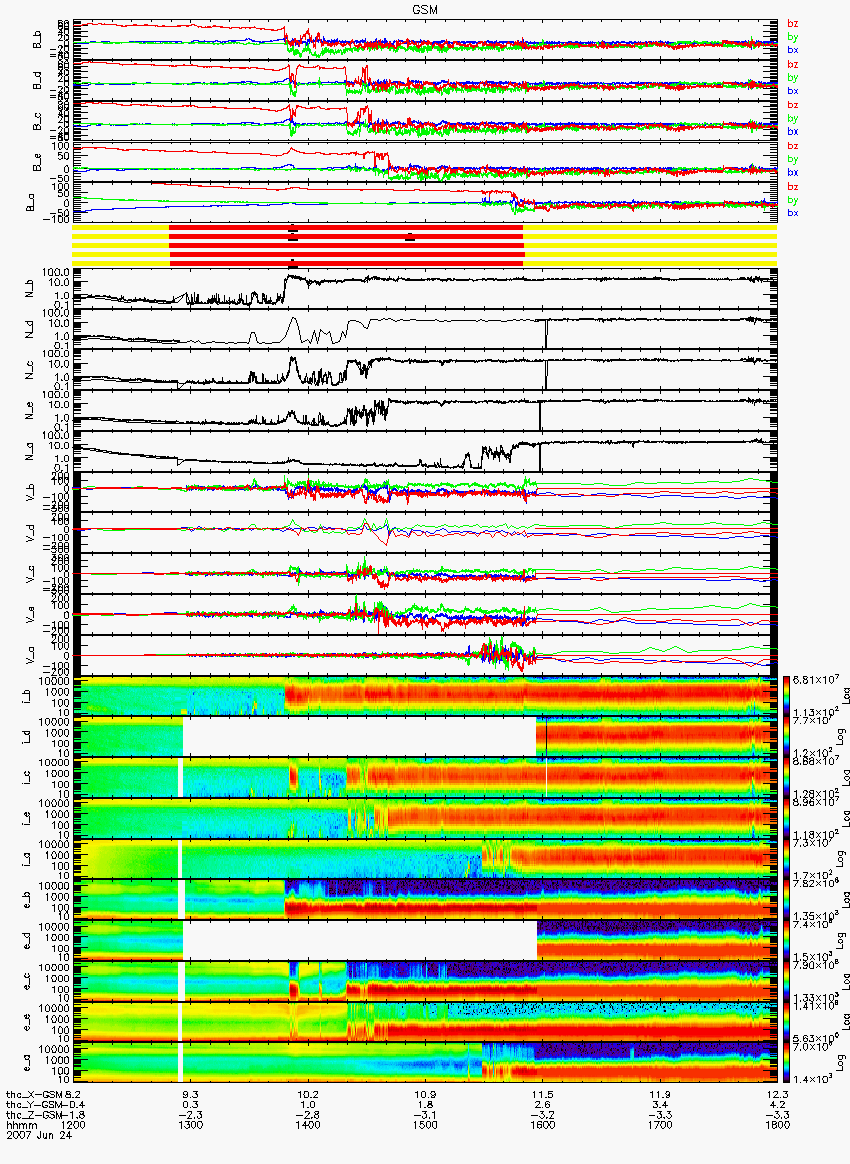
Task: Click the thc_X-GSM row label
Action: (x=34, y=1095)
